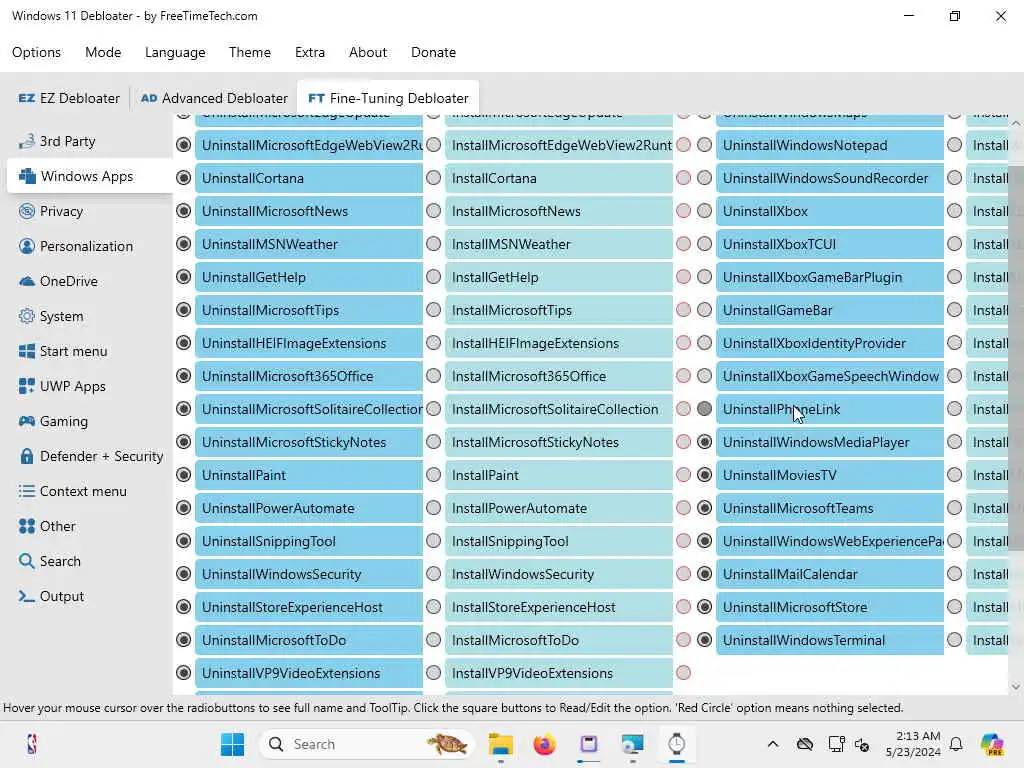Viewport: 1024px width, 768px height.
Task: Select the UninstallCortana radio button
Action: (x=184, y=178)
